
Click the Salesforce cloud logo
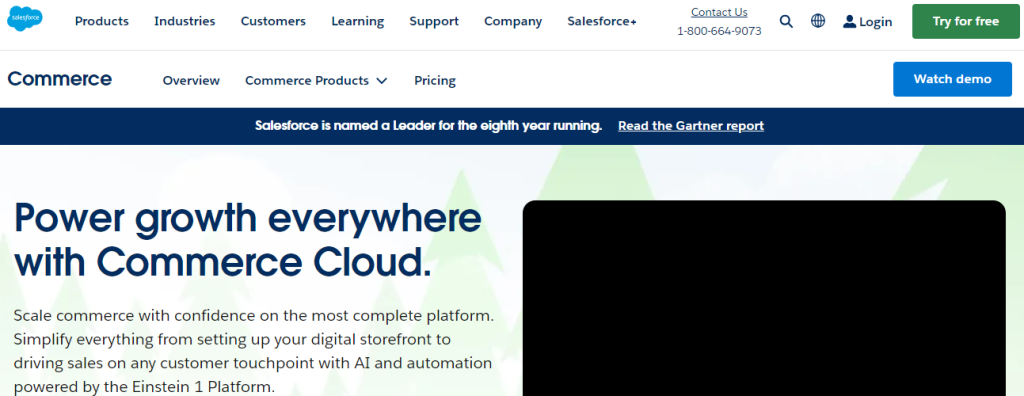tap(25, 18)
